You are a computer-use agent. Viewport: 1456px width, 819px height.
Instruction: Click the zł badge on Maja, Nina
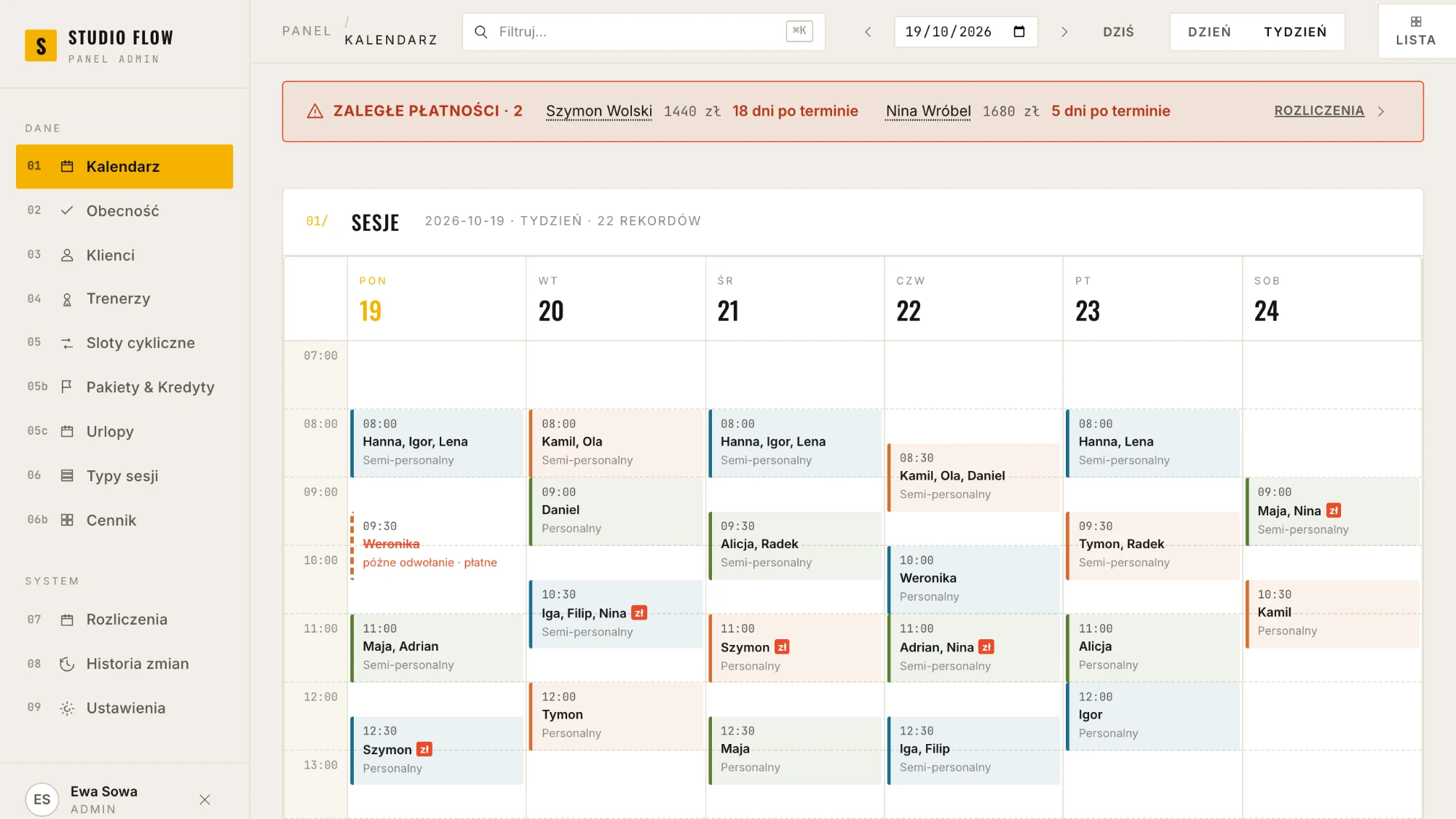point(1334,511)
